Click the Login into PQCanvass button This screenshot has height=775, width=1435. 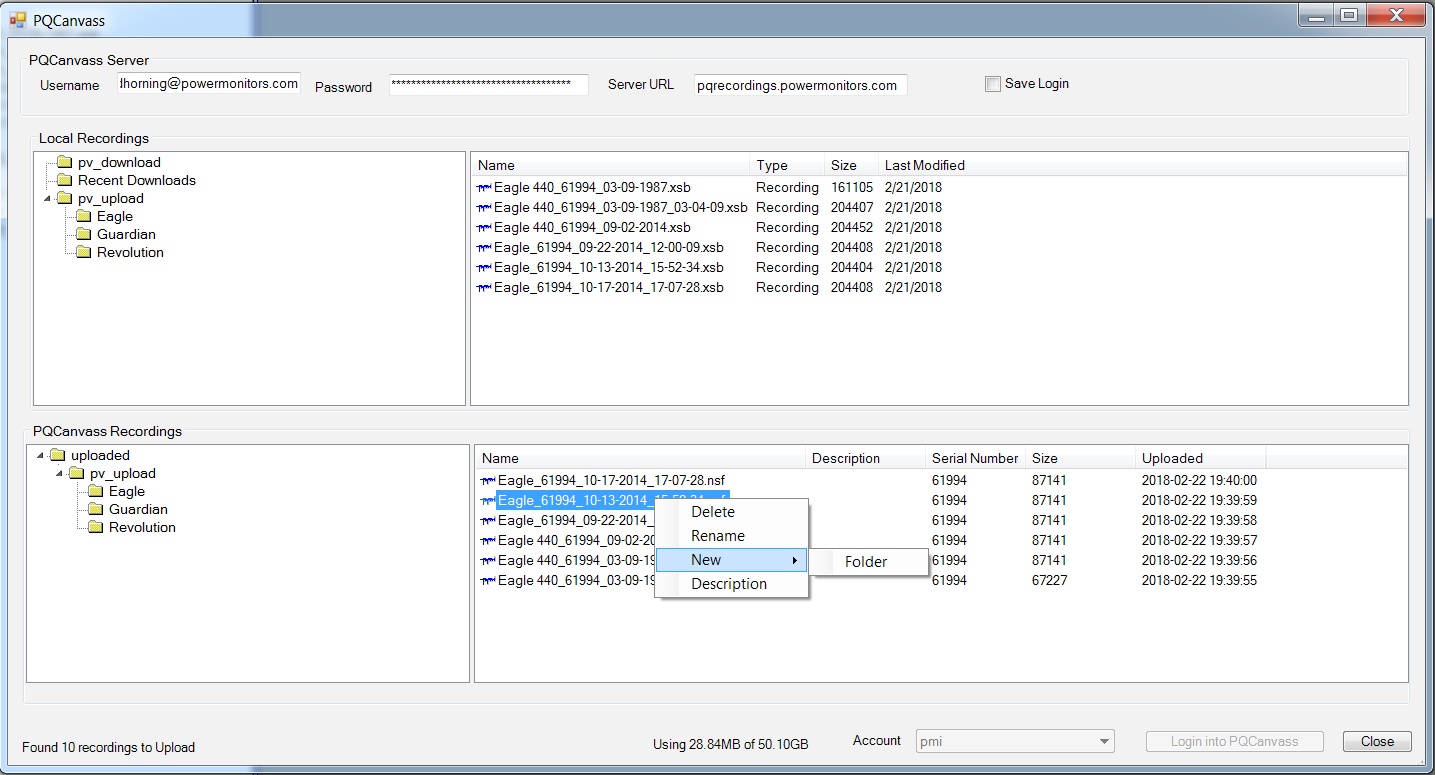click(1234, 741)
